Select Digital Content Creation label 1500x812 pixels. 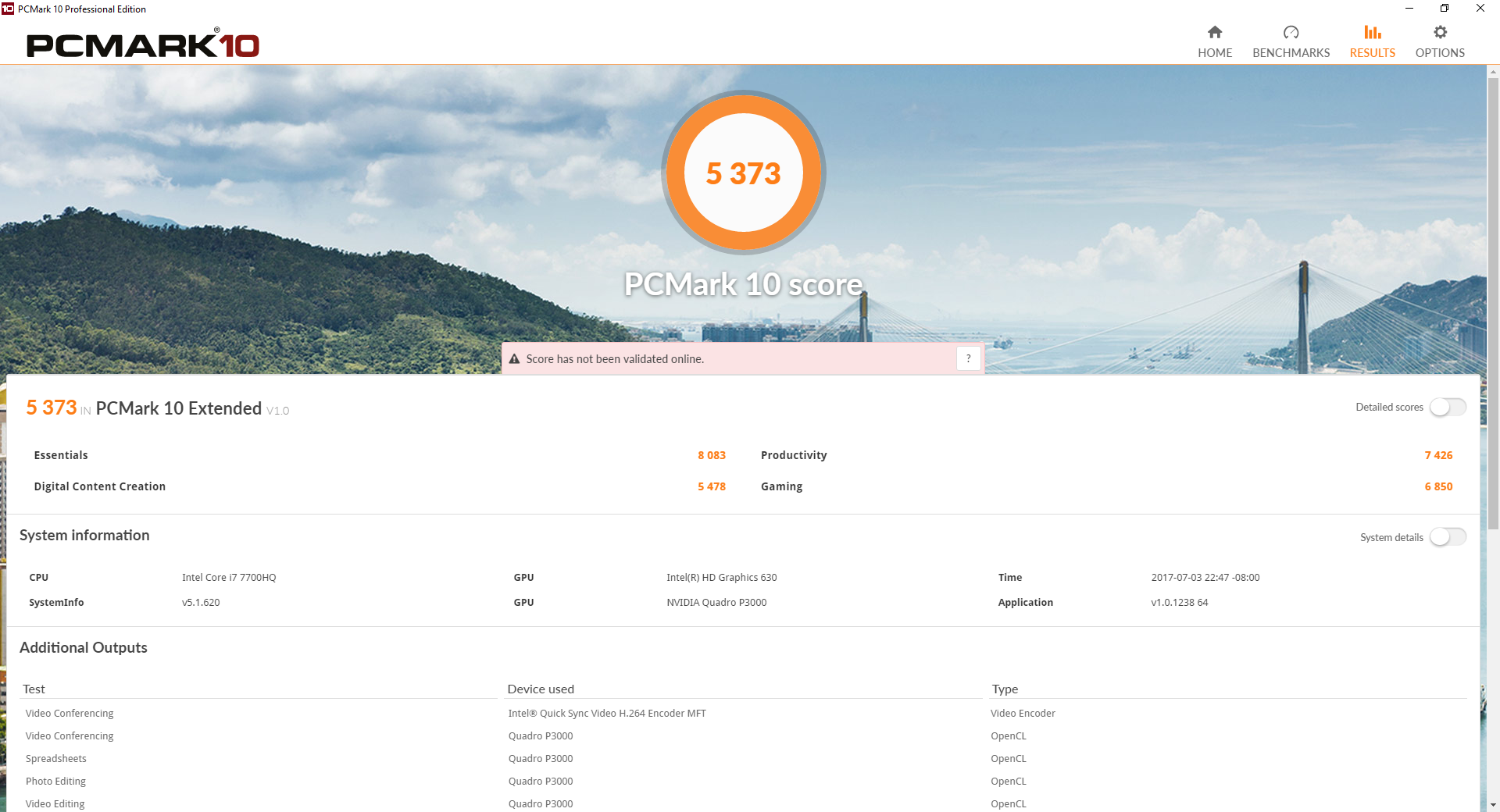pyautogui.click(x=100, y=486)
